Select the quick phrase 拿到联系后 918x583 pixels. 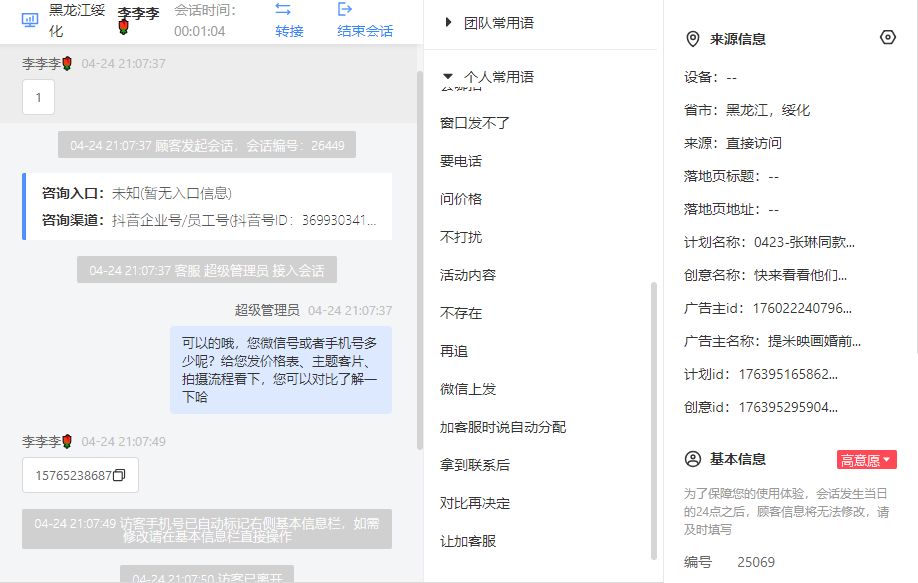pos(475,466)
